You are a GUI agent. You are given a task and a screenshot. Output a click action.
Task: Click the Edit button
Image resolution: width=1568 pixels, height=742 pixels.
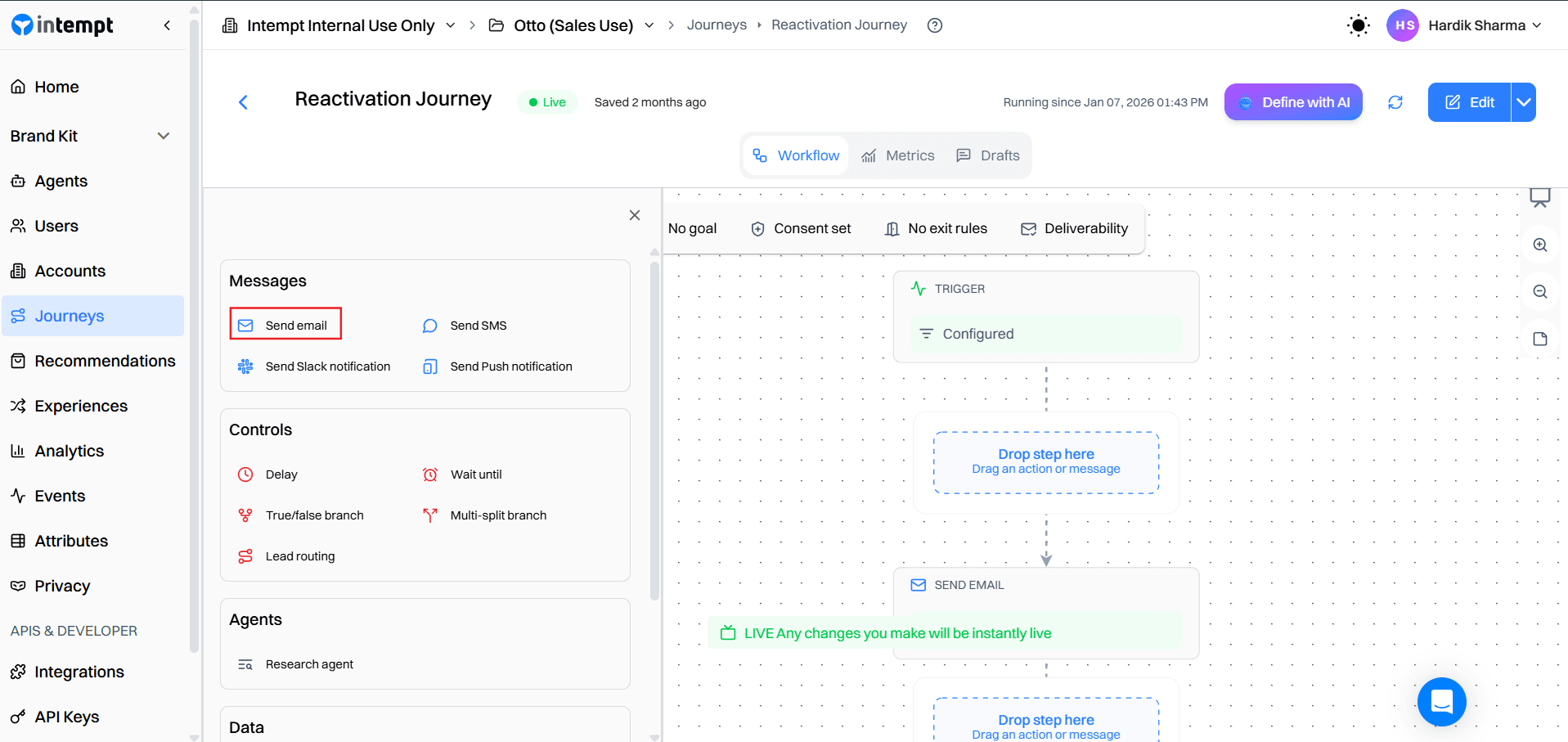1470,101
